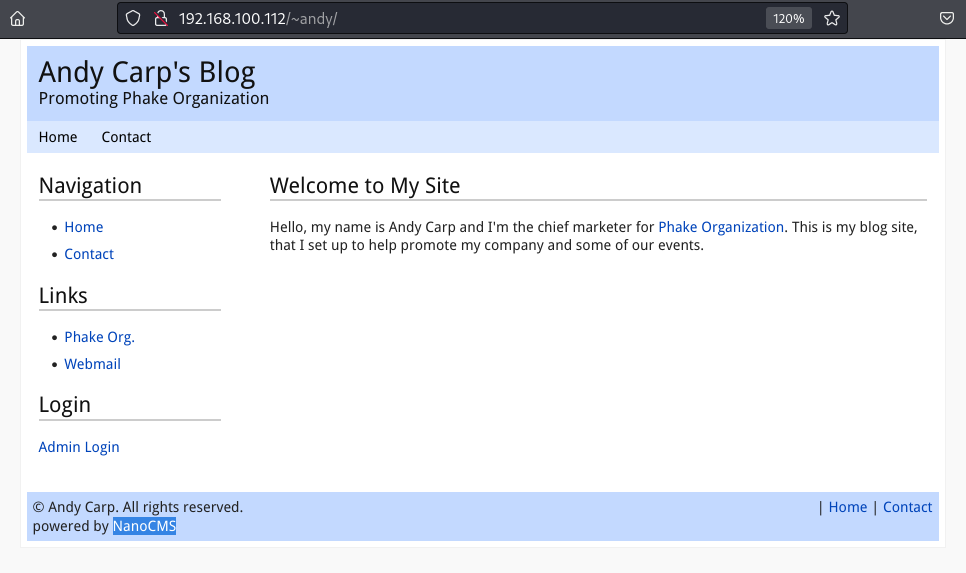Bookmark this page with the star icon
The height and width of the screenshot is (573, 966).
[831, 18]
